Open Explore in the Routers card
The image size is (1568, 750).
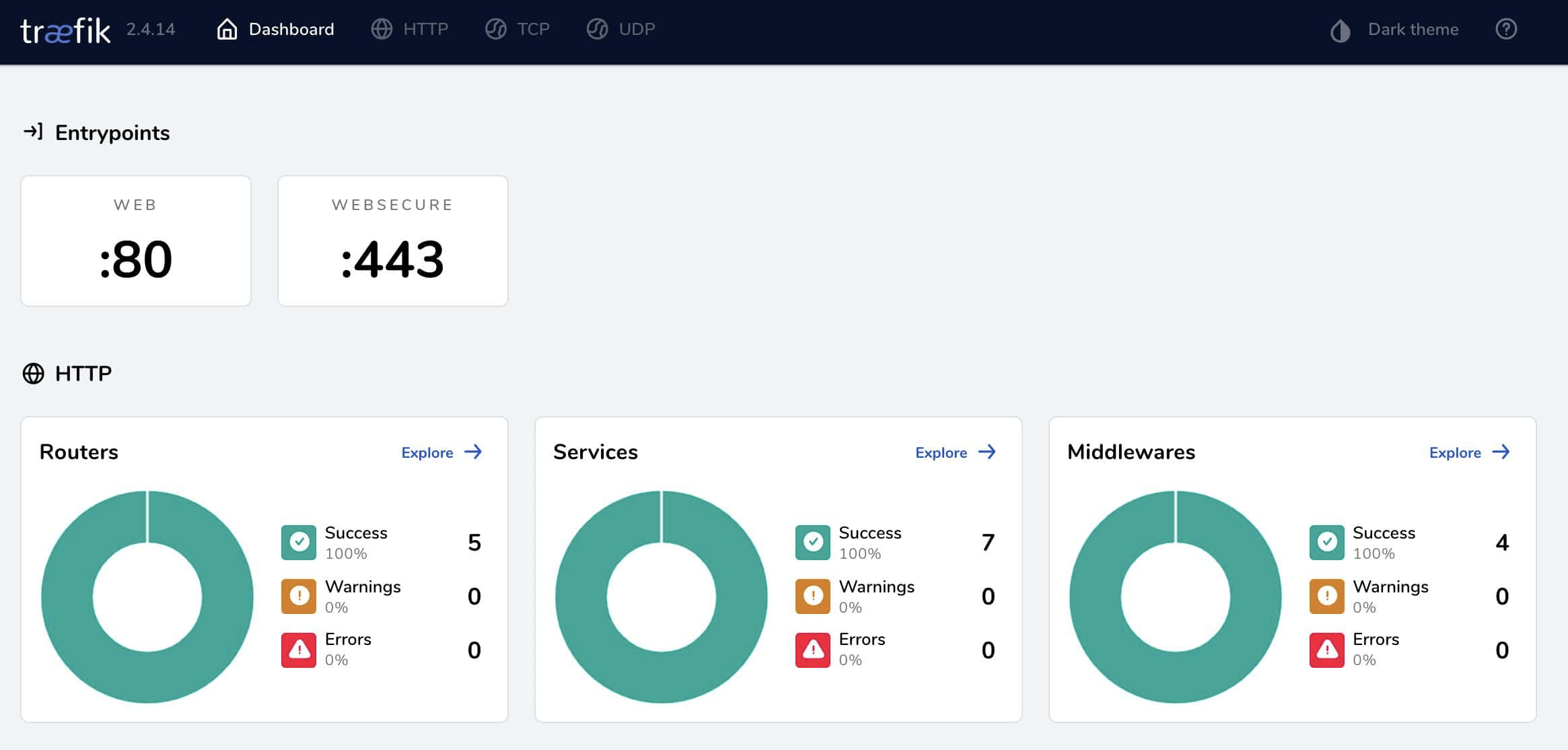427,452
